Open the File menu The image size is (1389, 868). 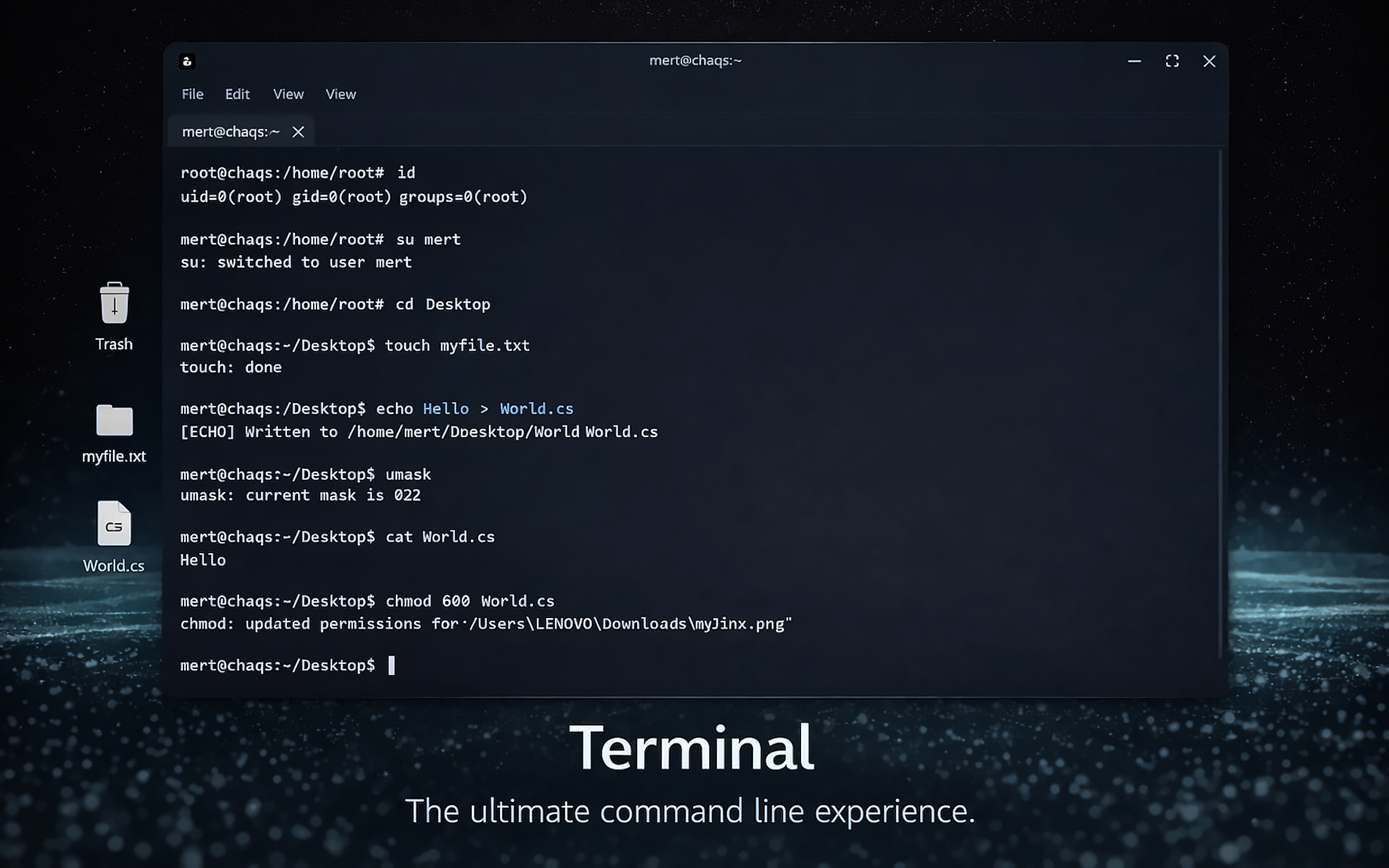click(192, 94)
